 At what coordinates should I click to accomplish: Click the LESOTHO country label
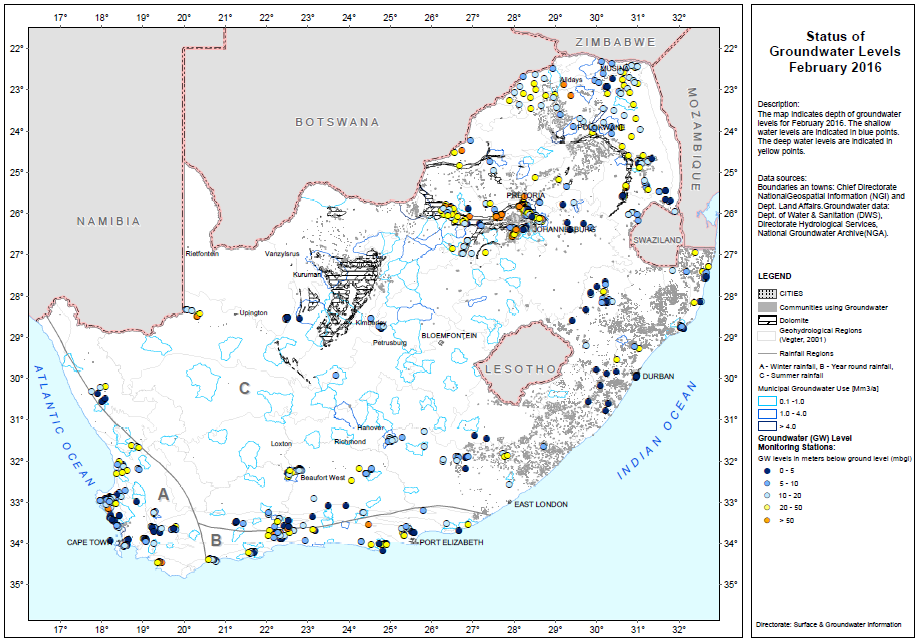[x=520, y=369]
